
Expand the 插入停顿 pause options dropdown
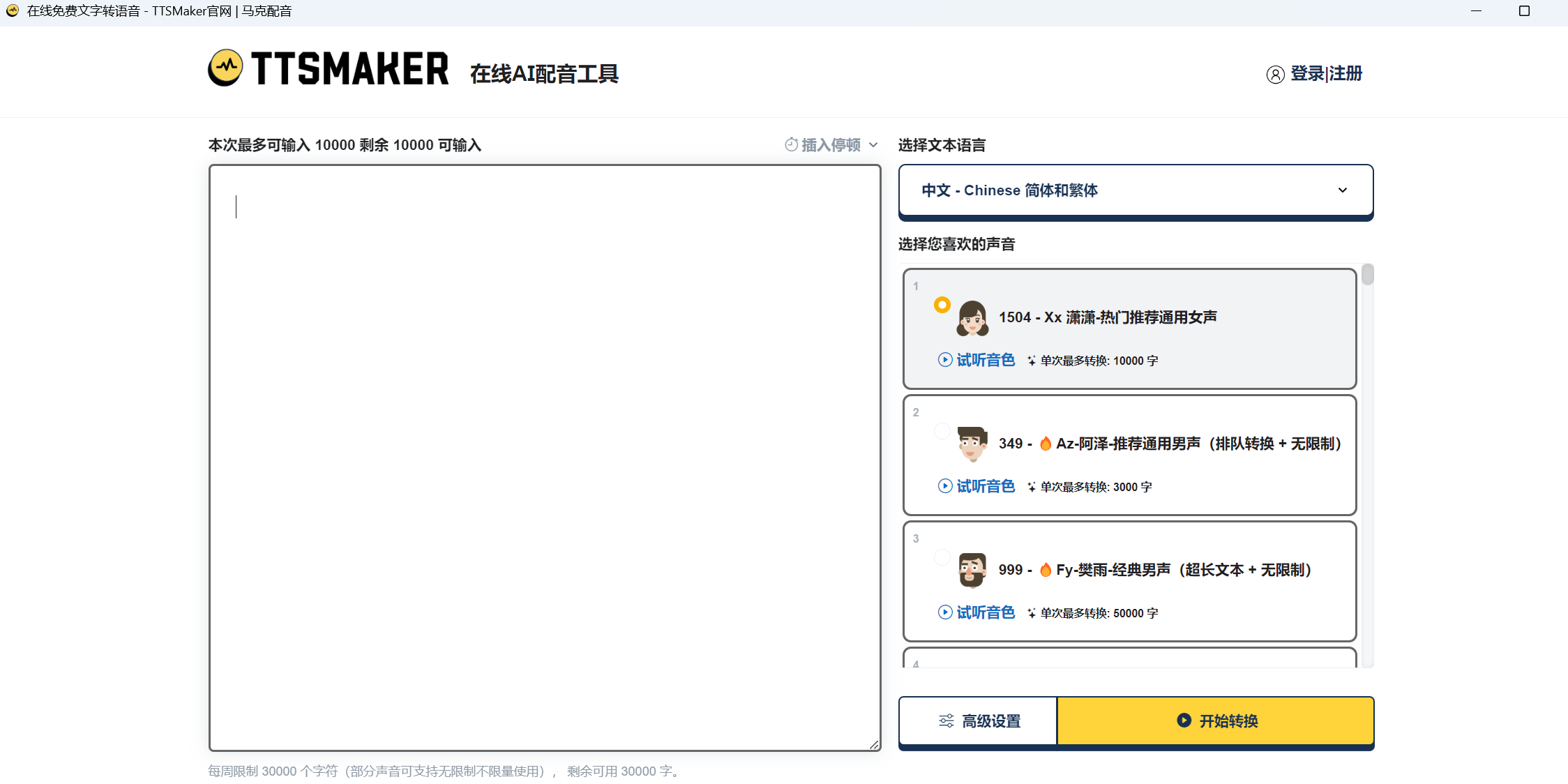[x=830, y=144]
